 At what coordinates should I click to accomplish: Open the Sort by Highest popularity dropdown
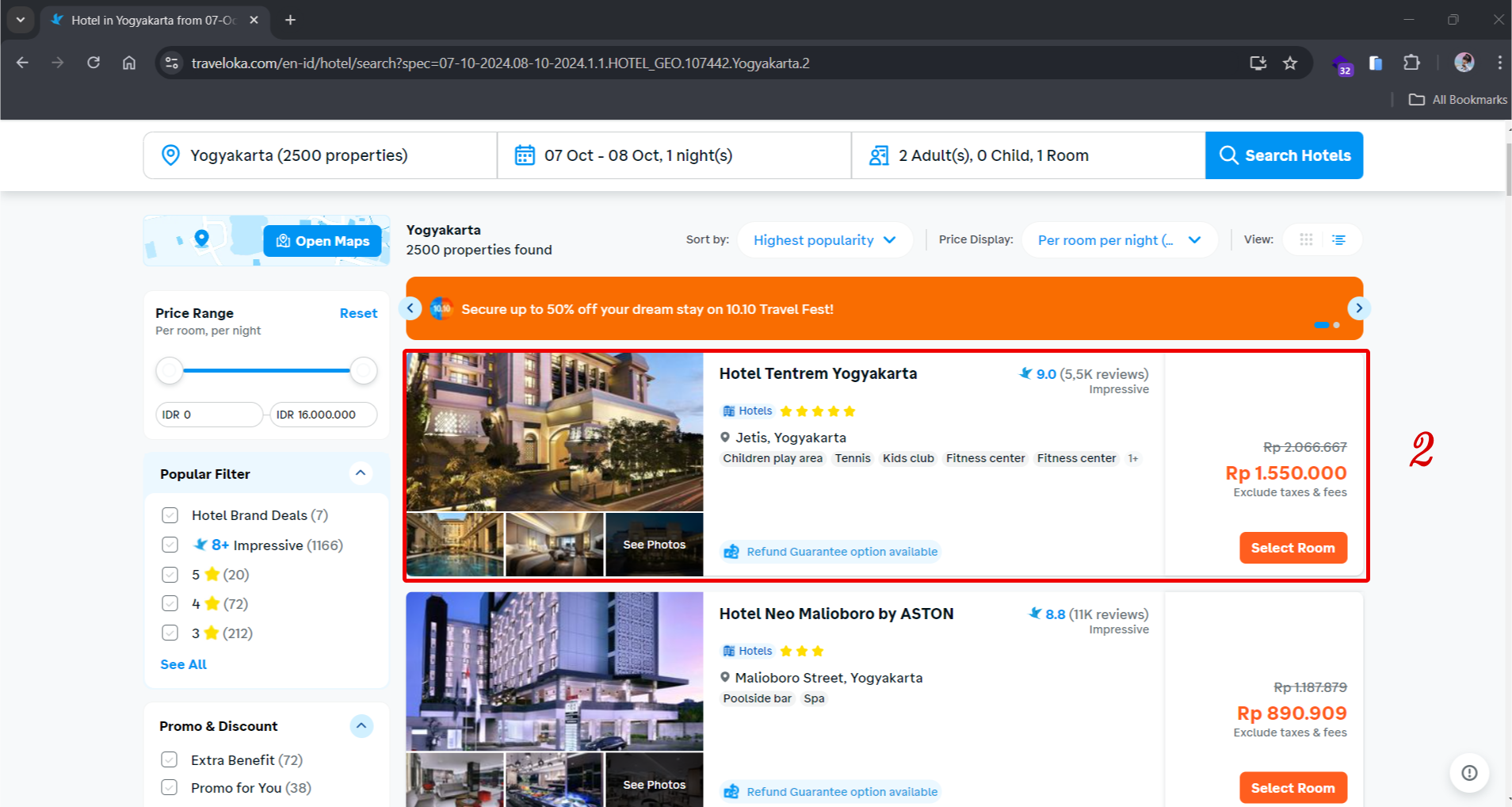pos(824,239)
